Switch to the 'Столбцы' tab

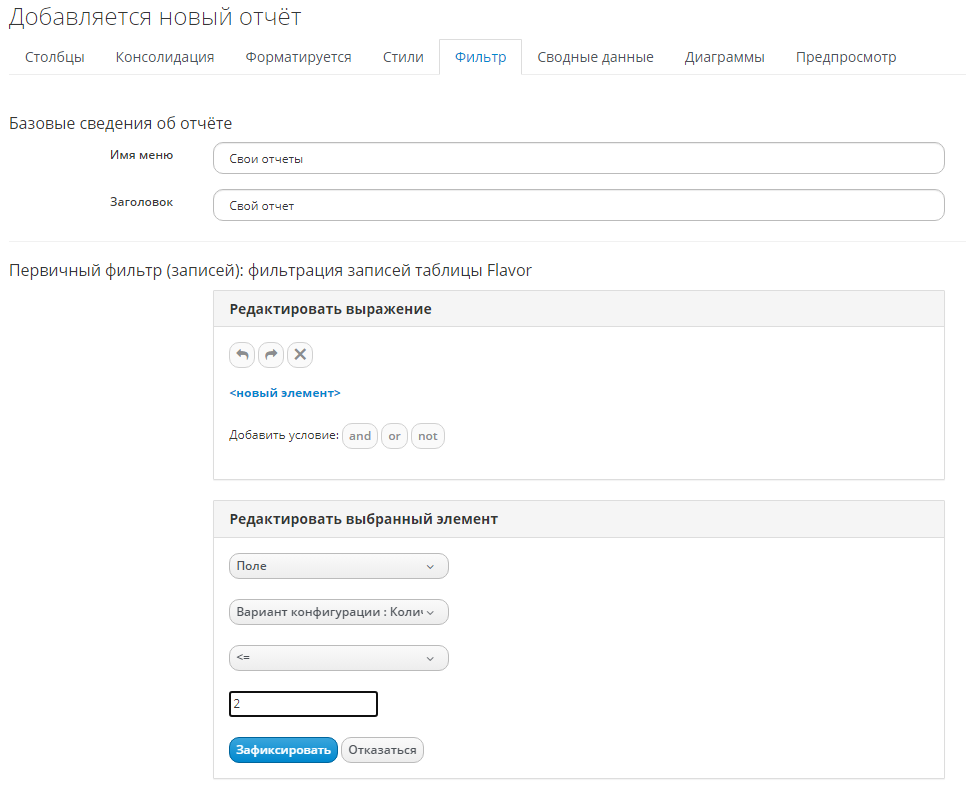click(x=54, y=57)
